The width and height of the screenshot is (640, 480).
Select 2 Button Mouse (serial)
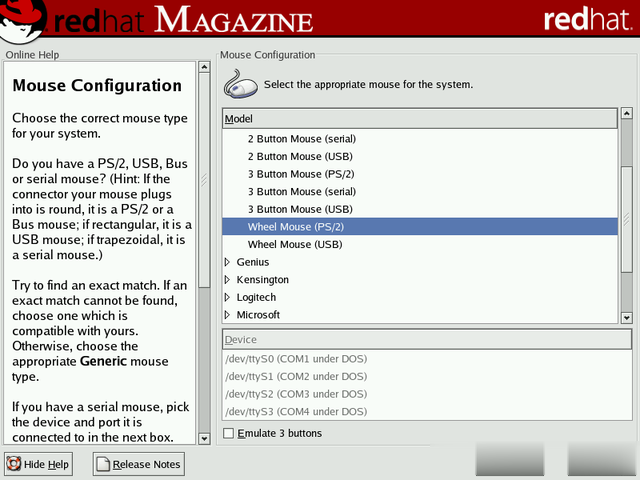click(x=420, y=139)
